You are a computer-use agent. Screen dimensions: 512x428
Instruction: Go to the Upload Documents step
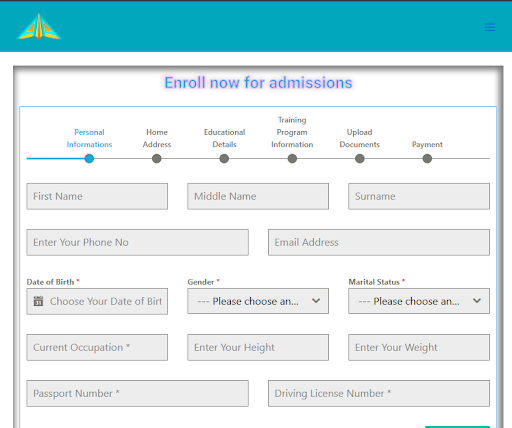[359, 138]
